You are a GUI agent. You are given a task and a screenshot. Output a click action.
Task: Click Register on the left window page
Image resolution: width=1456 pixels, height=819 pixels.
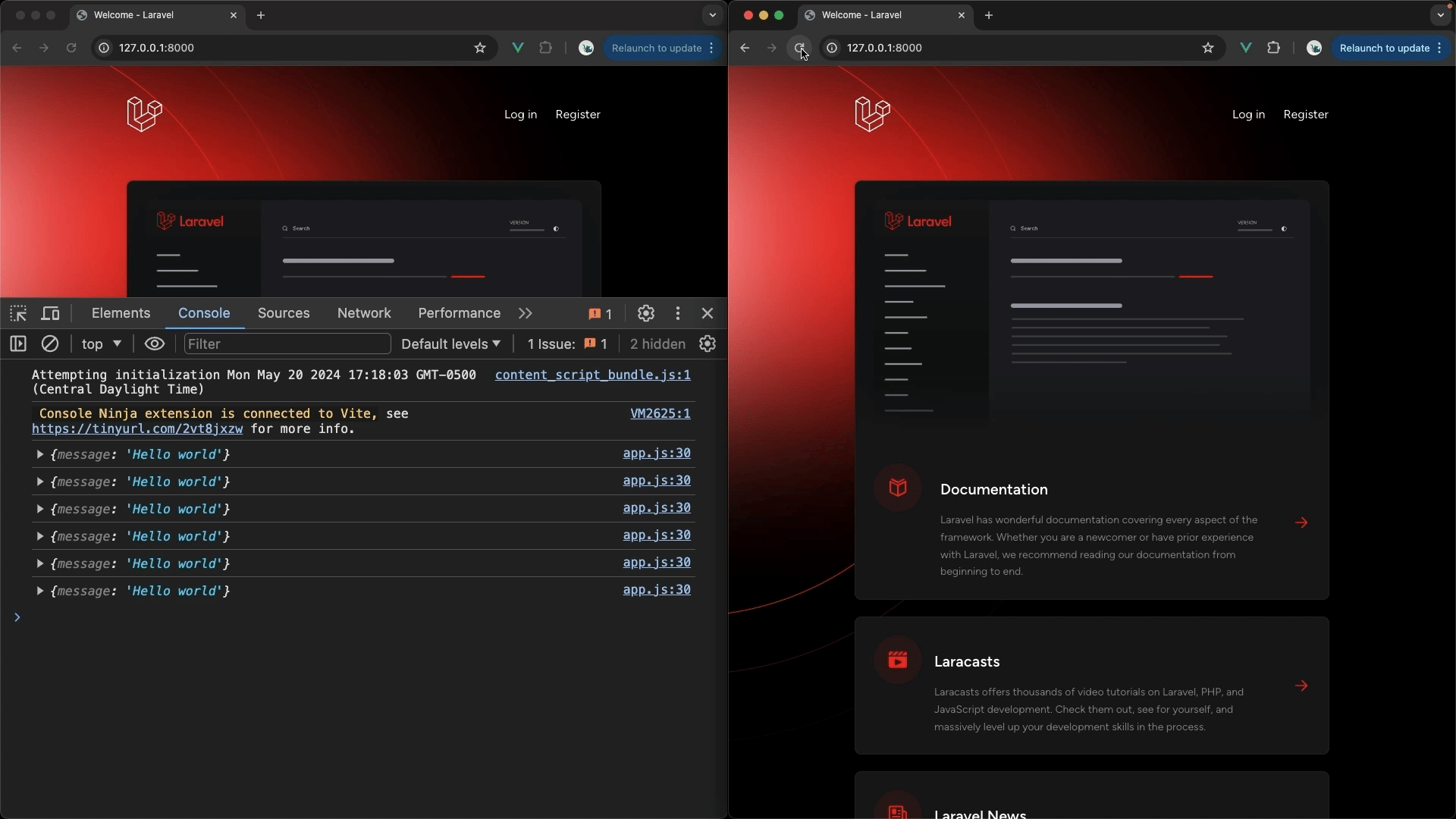(578, 115)
